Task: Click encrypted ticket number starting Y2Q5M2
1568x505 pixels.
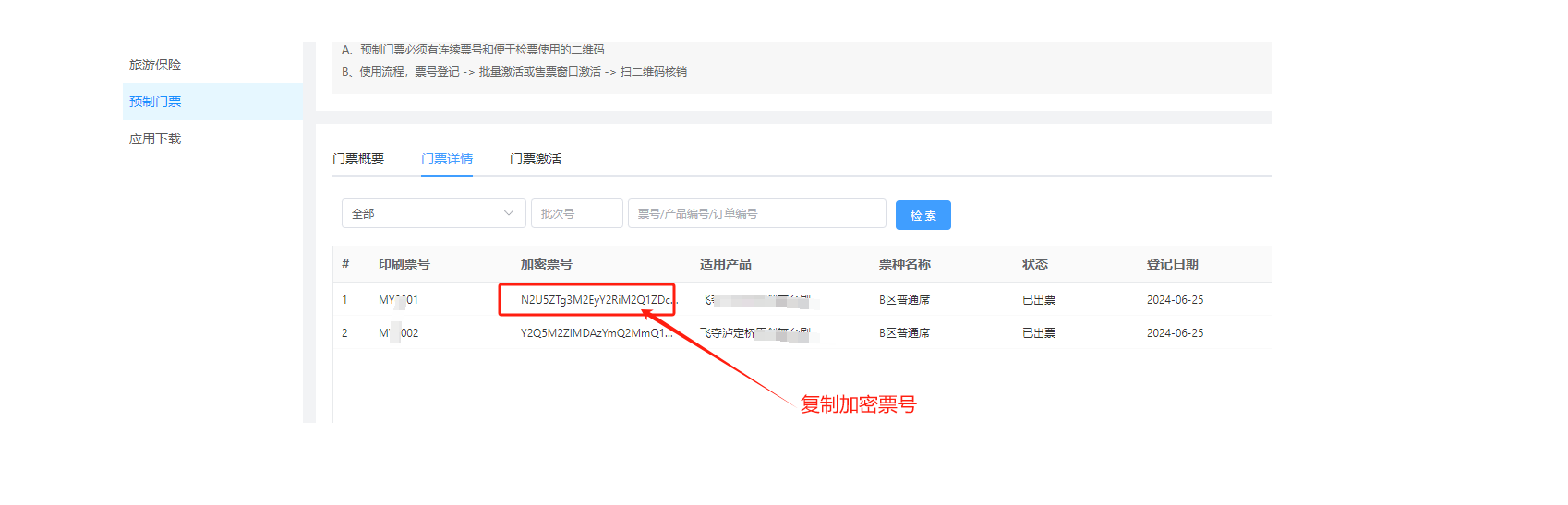Action: (597, 333)
